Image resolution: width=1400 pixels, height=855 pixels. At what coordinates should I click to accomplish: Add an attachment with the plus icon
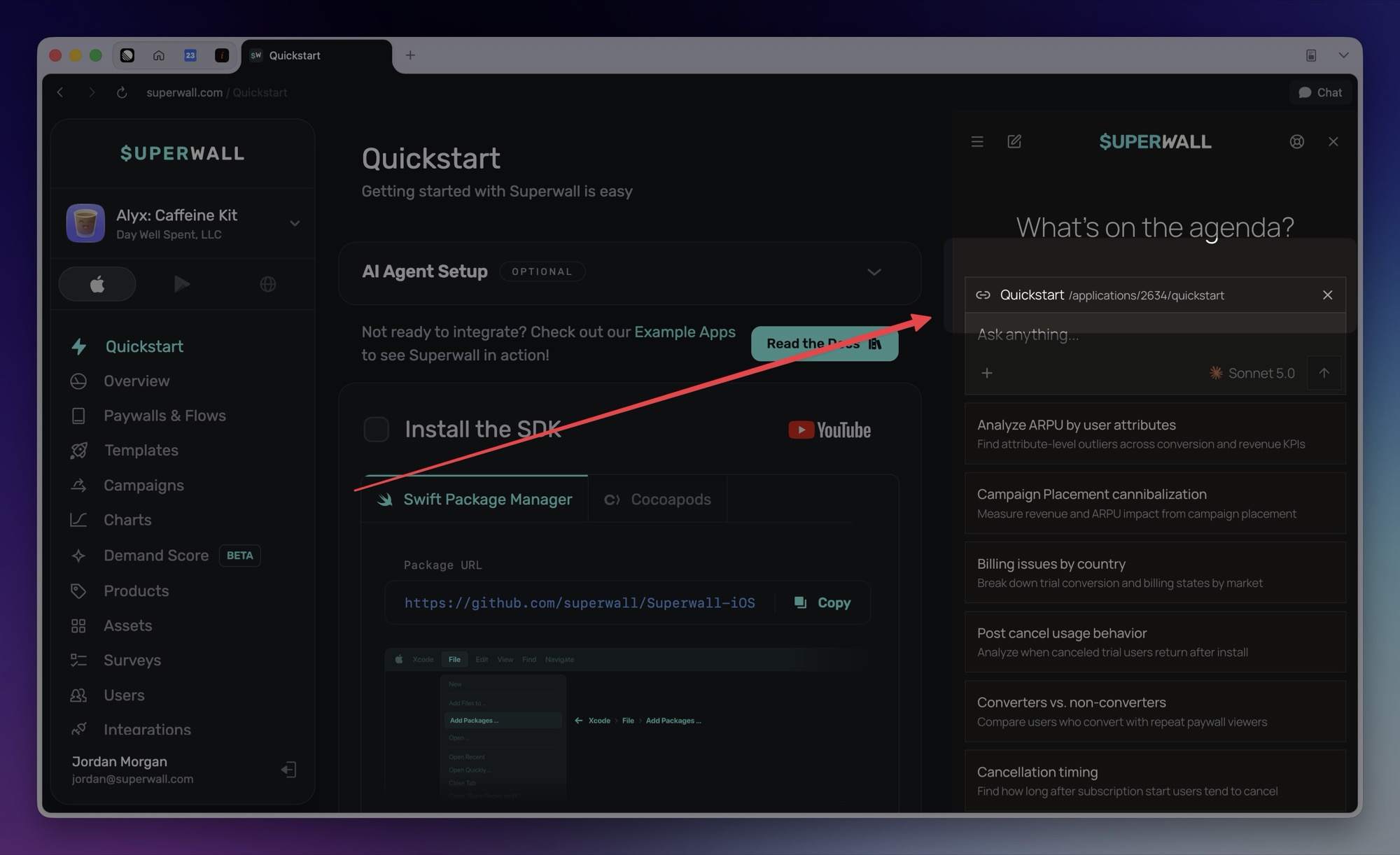click(x=986, y=373)
